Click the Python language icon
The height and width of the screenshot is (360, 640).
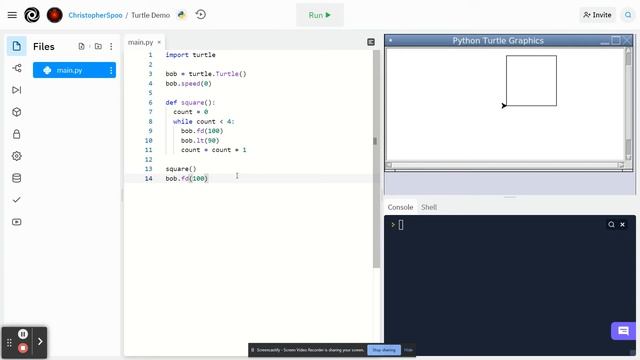click(182, 15)
